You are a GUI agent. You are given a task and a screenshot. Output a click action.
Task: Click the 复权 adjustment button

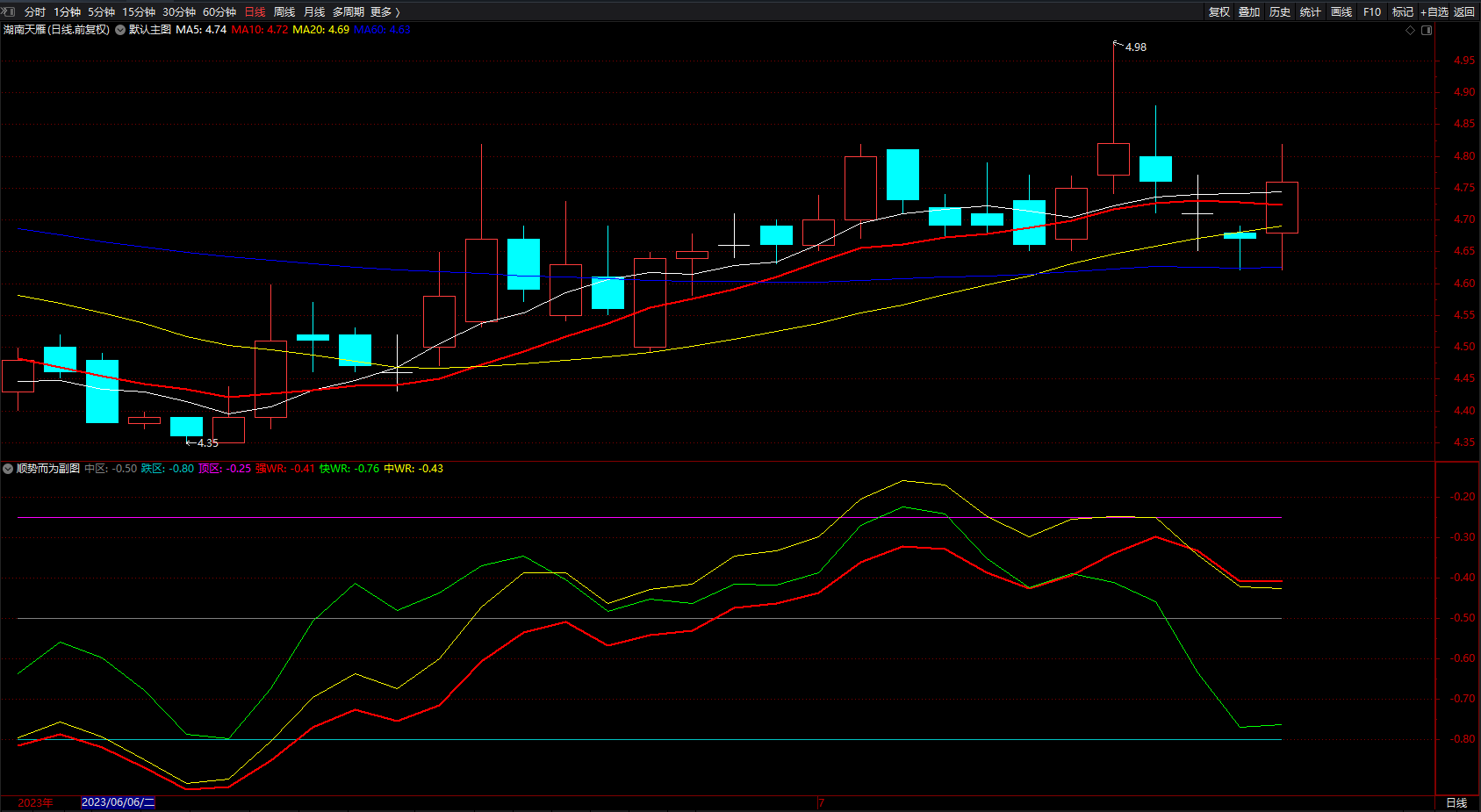pyautogui.click(x=1219, y=11)
